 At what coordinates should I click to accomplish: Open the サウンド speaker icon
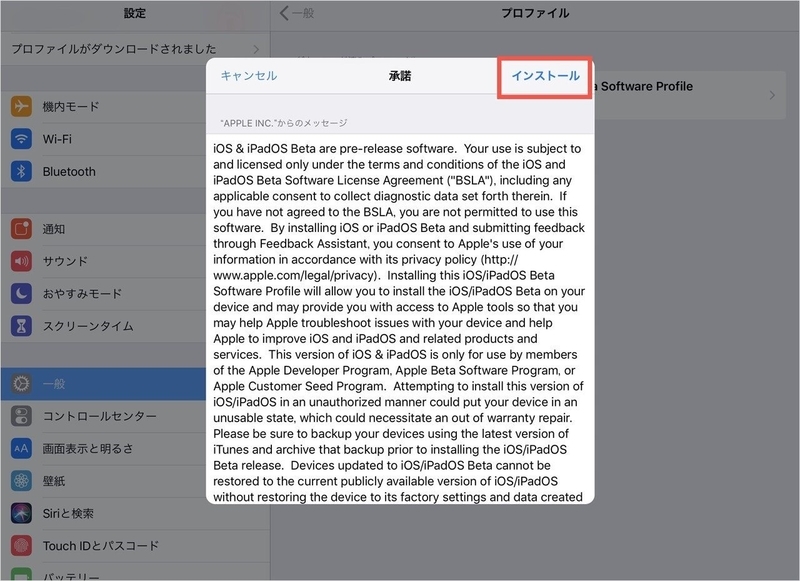point(21,261)
